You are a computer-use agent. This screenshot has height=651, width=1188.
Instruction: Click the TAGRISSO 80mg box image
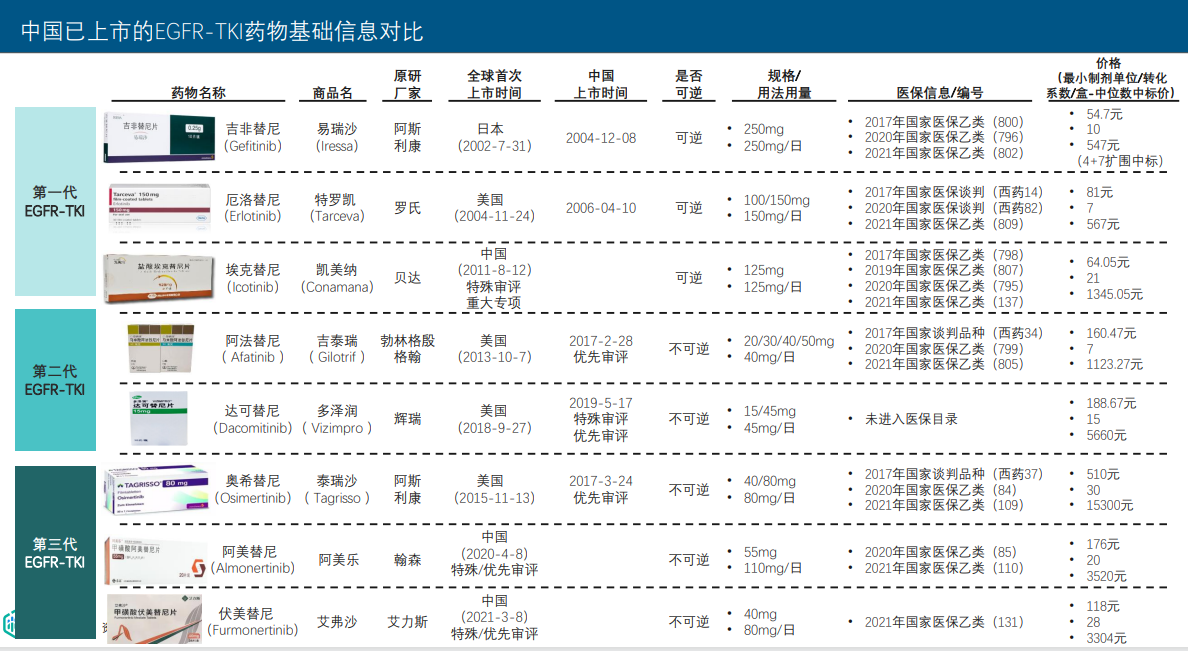pyautogui.click(x=158, y=489)
